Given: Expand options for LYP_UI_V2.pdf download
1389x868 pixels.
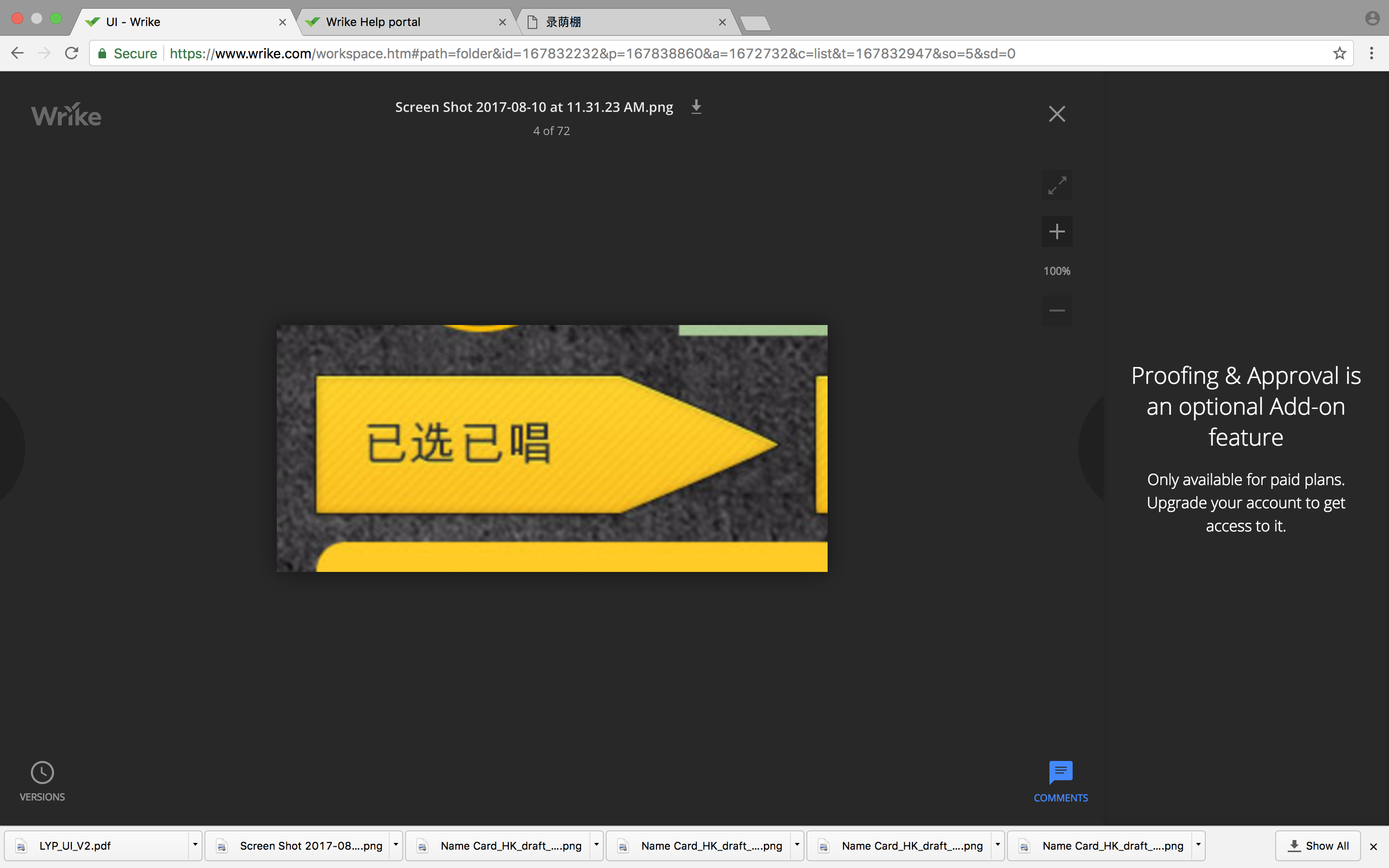Looking at the screenshot, I should click(195, 845).
